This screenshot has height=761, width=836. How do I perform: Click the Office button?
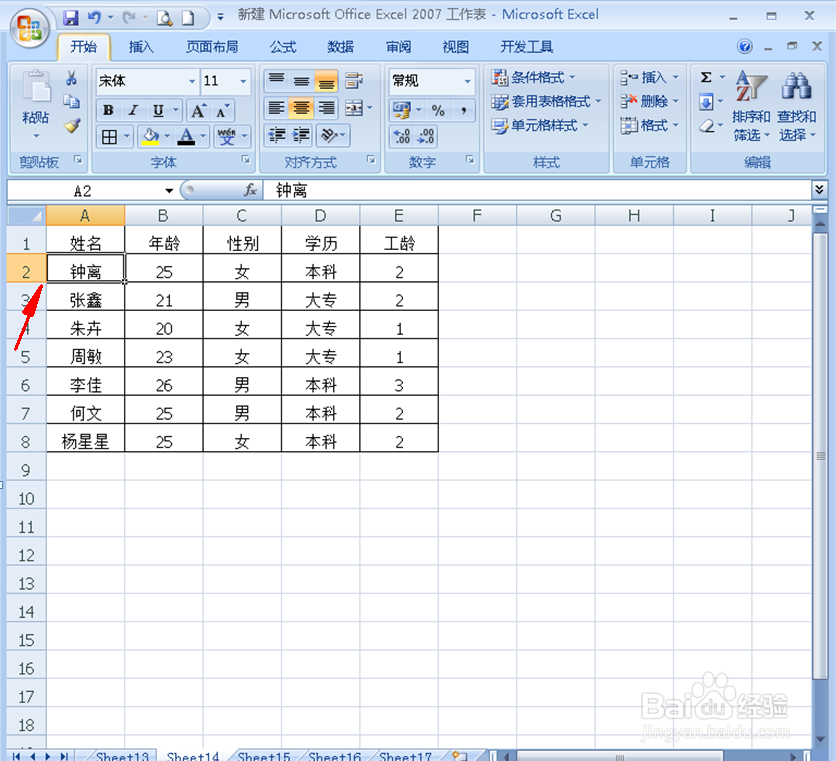coord(28,28)
